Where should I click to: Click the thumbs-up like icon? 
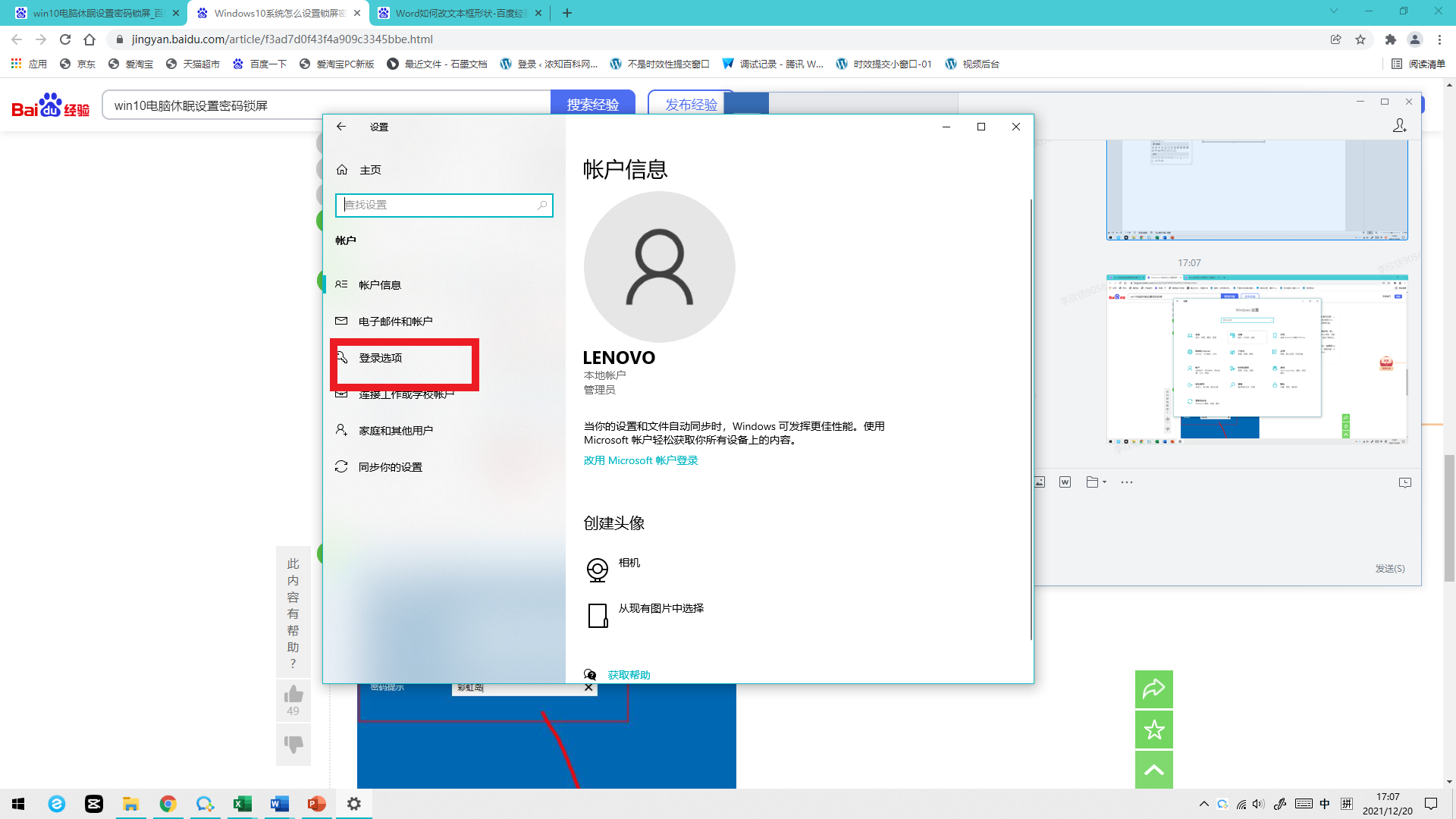293,694
